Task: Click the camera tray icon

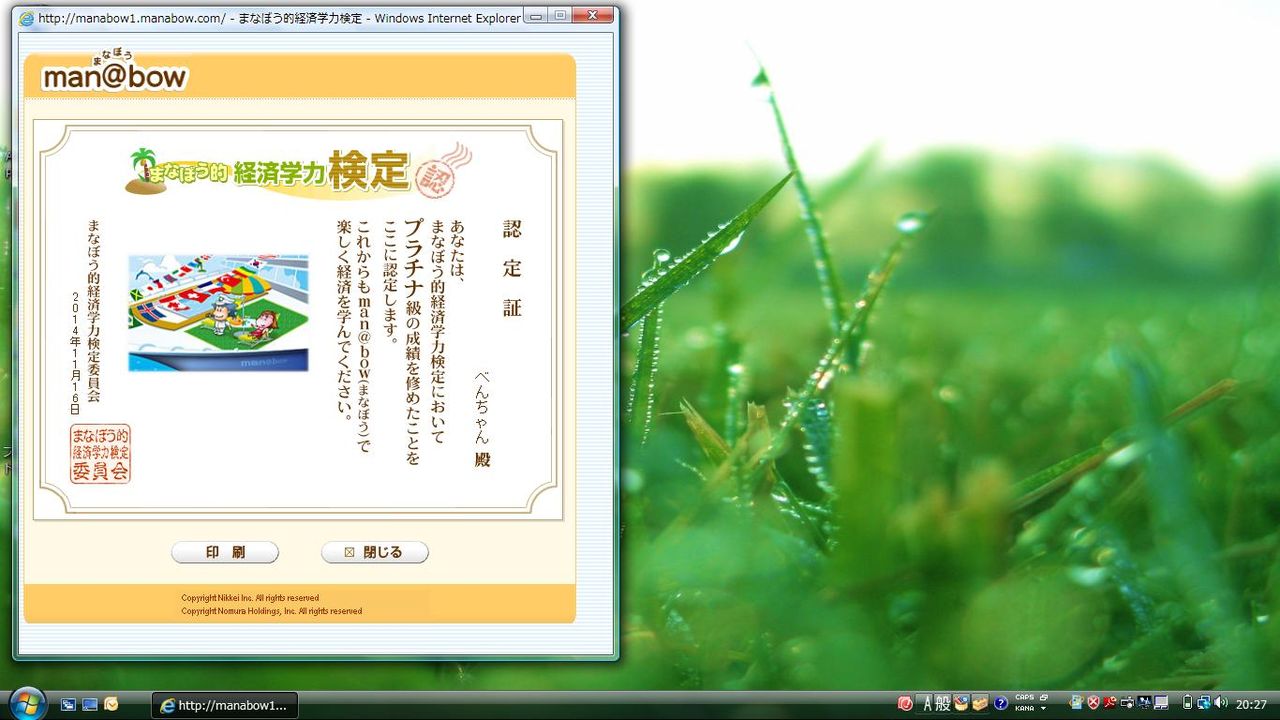Action: [1127, 703]
